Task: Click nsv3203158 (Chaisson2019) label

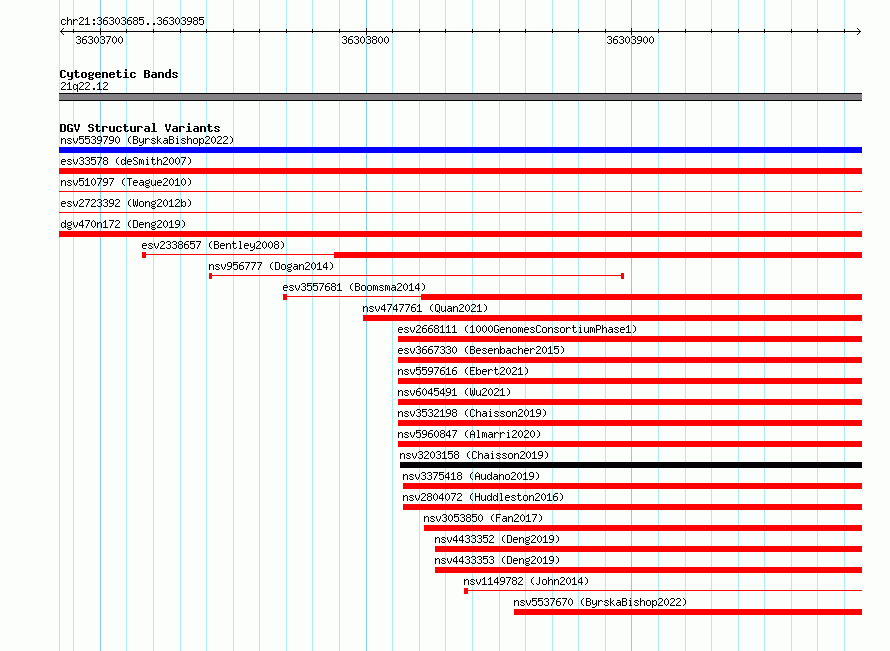Action: click(x=474, y=455)
